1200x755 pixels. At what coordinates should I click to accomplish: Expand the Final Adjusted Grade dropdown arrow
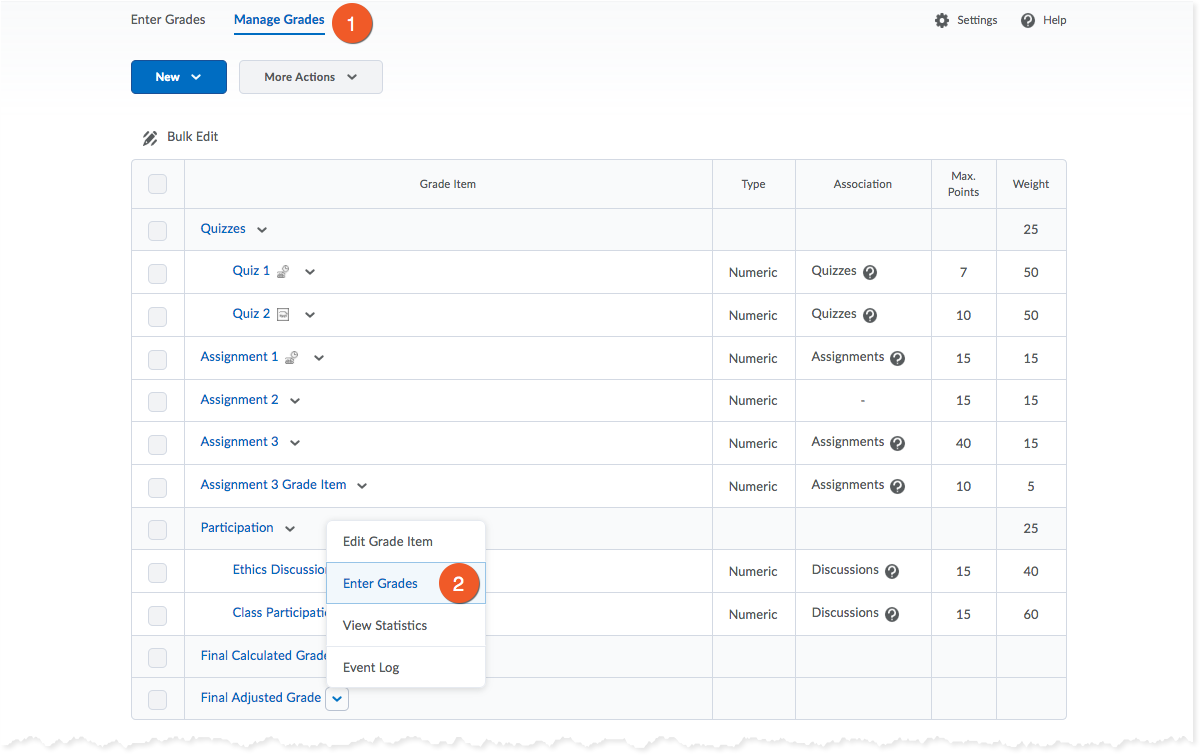(x=337, y=699)
